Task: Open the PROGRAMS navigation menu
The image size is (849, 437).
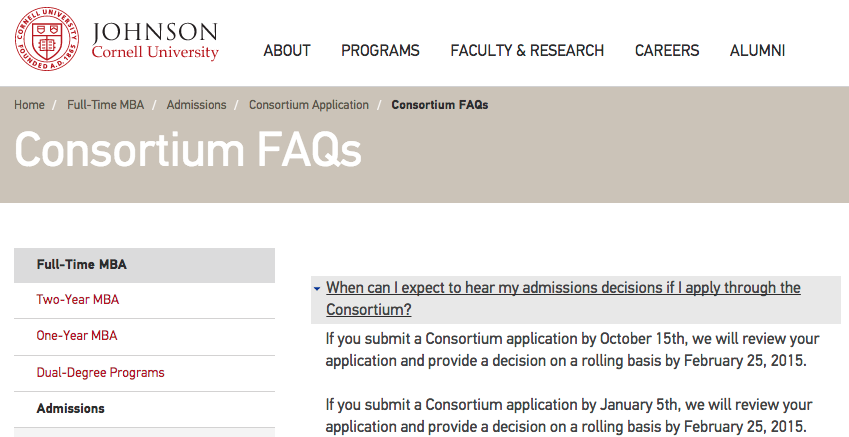Action: tap(380, 50)
